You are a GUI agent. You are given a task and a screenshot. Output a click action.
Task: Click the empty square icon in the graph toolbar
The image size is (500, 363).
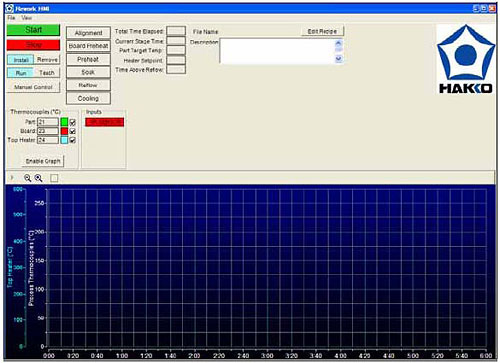[x=54, y=178]
